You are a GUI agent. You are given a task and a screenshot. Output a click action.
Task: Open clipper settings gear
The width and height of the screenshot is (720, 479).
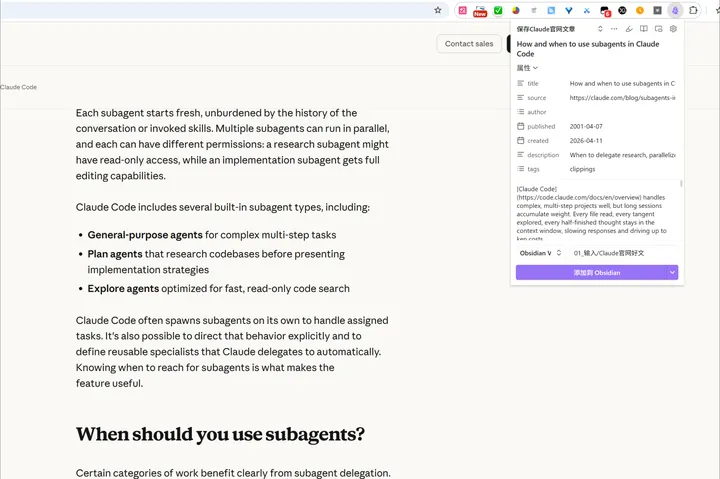coord(673,28)
